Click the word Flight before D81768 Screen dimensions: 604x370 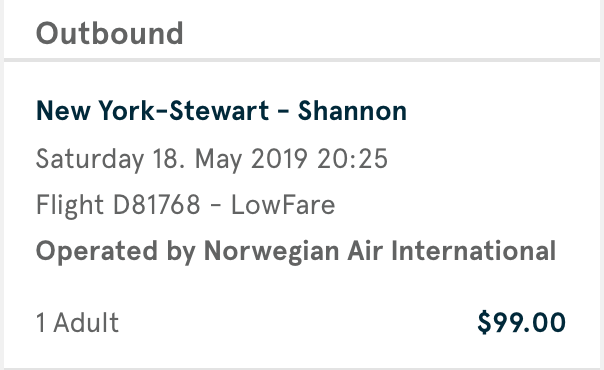70,205
